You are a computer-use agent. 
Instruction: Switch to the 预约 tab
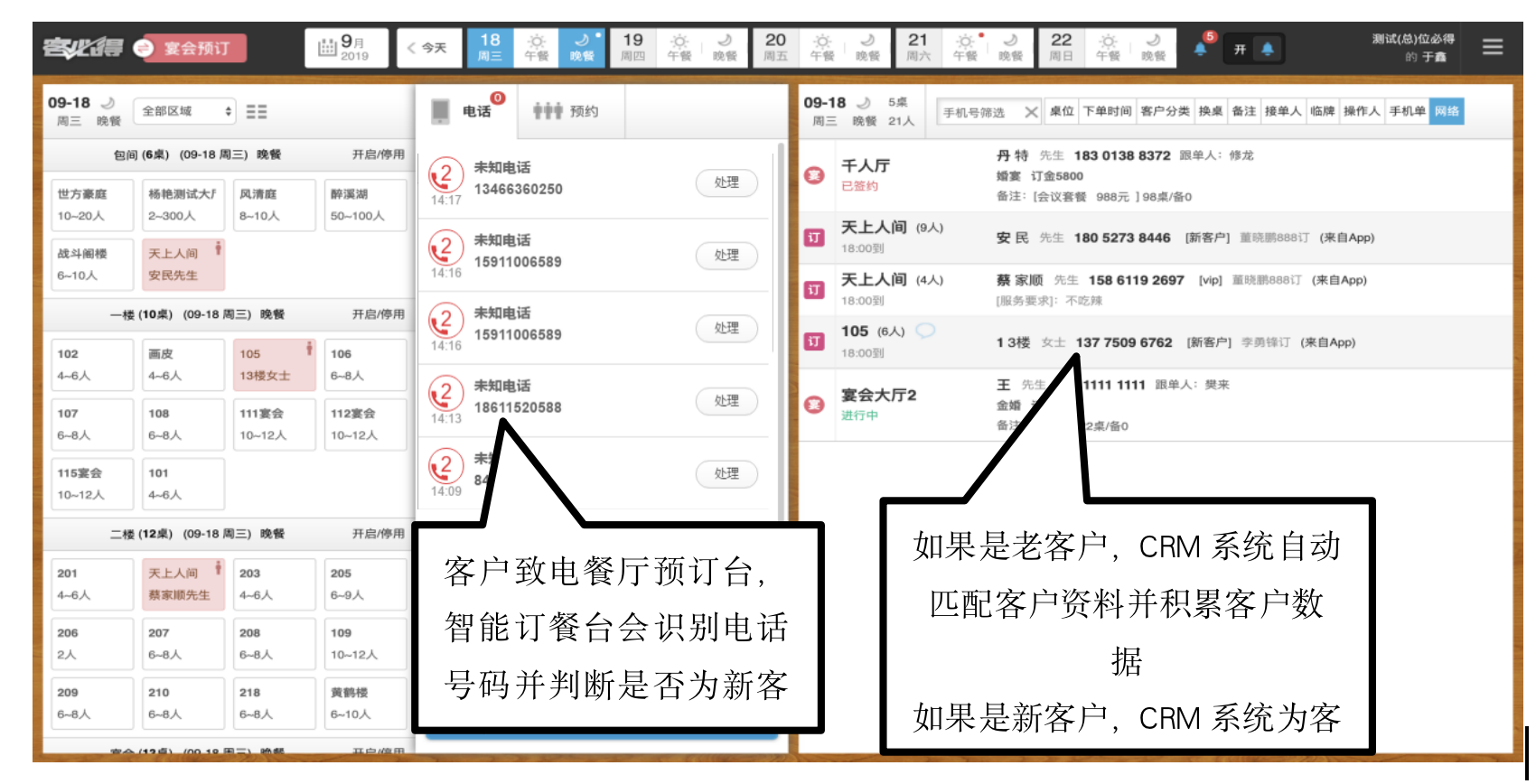pos(567,111)
